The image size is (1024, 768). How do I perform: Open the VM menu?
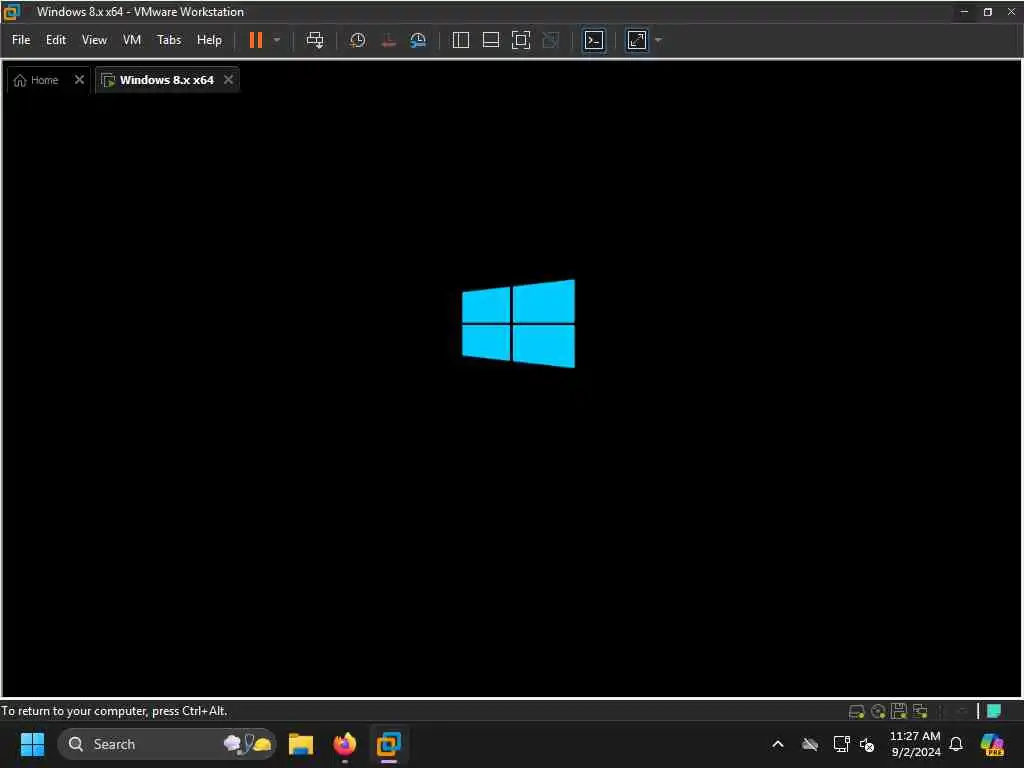pos(132,40)
